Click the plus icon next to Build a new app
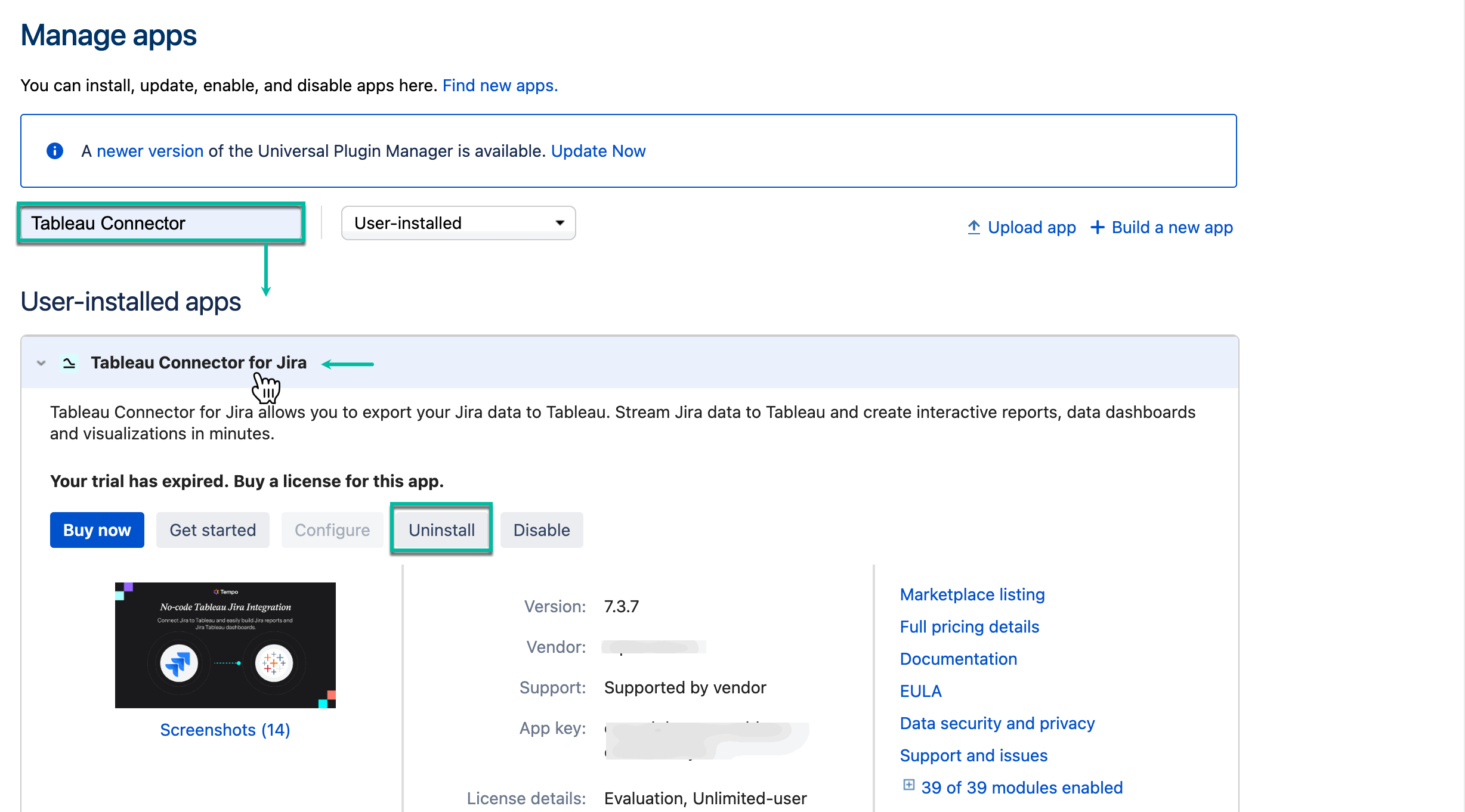The image size is (1465, 812). (1098, 227)
